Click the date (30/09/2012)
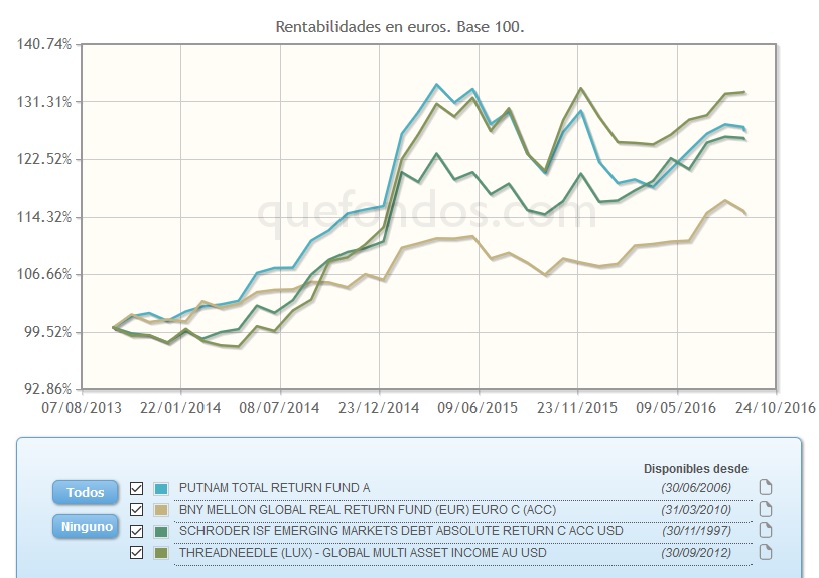The width and height of the screenshot is (819, 578). 696,553
